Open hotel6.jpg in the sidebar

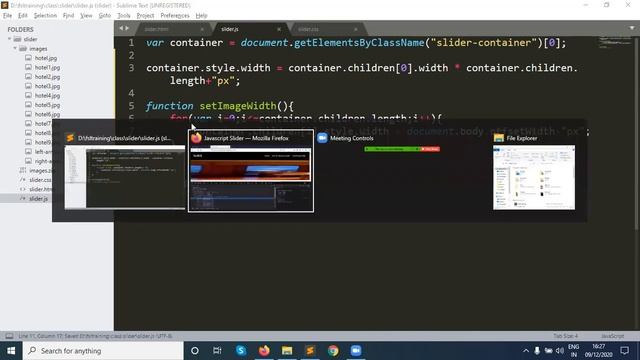point(47,114)
